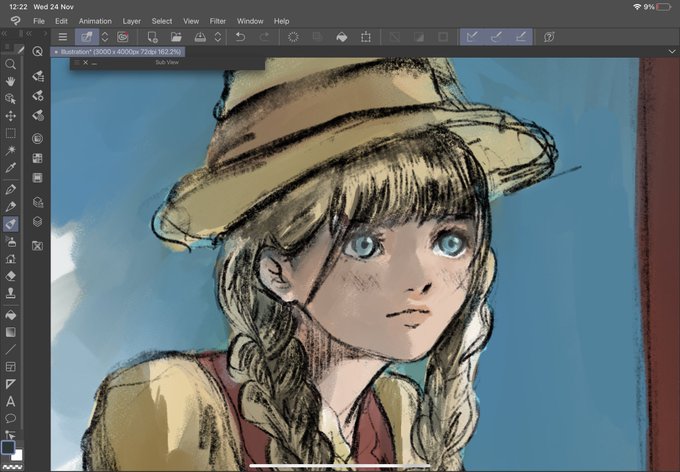Image resolution: width=680 pixels, height=472 pixels.
Task: Click the Clear (dotted circle) icon
Action: 293,37
